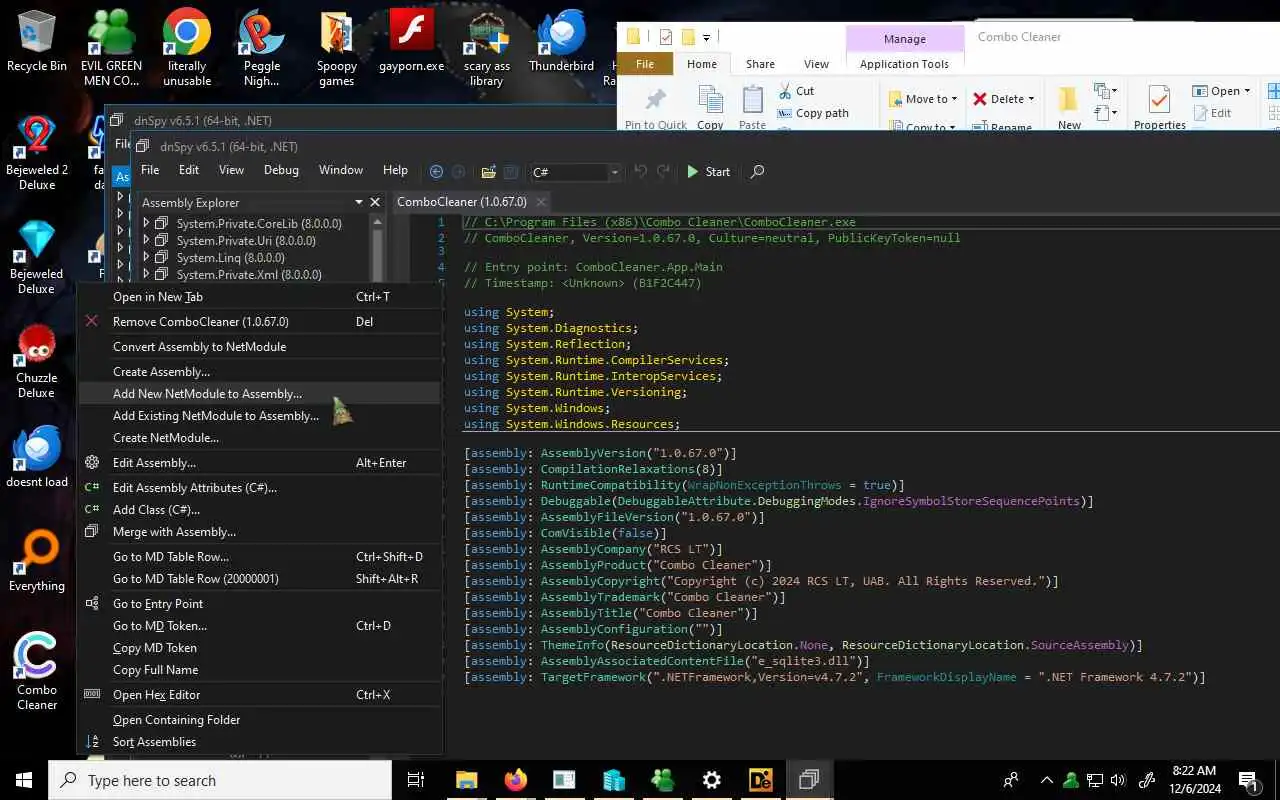Show hidden icons in system tray
The image size is (1280, 800).
pos(1047,780)
